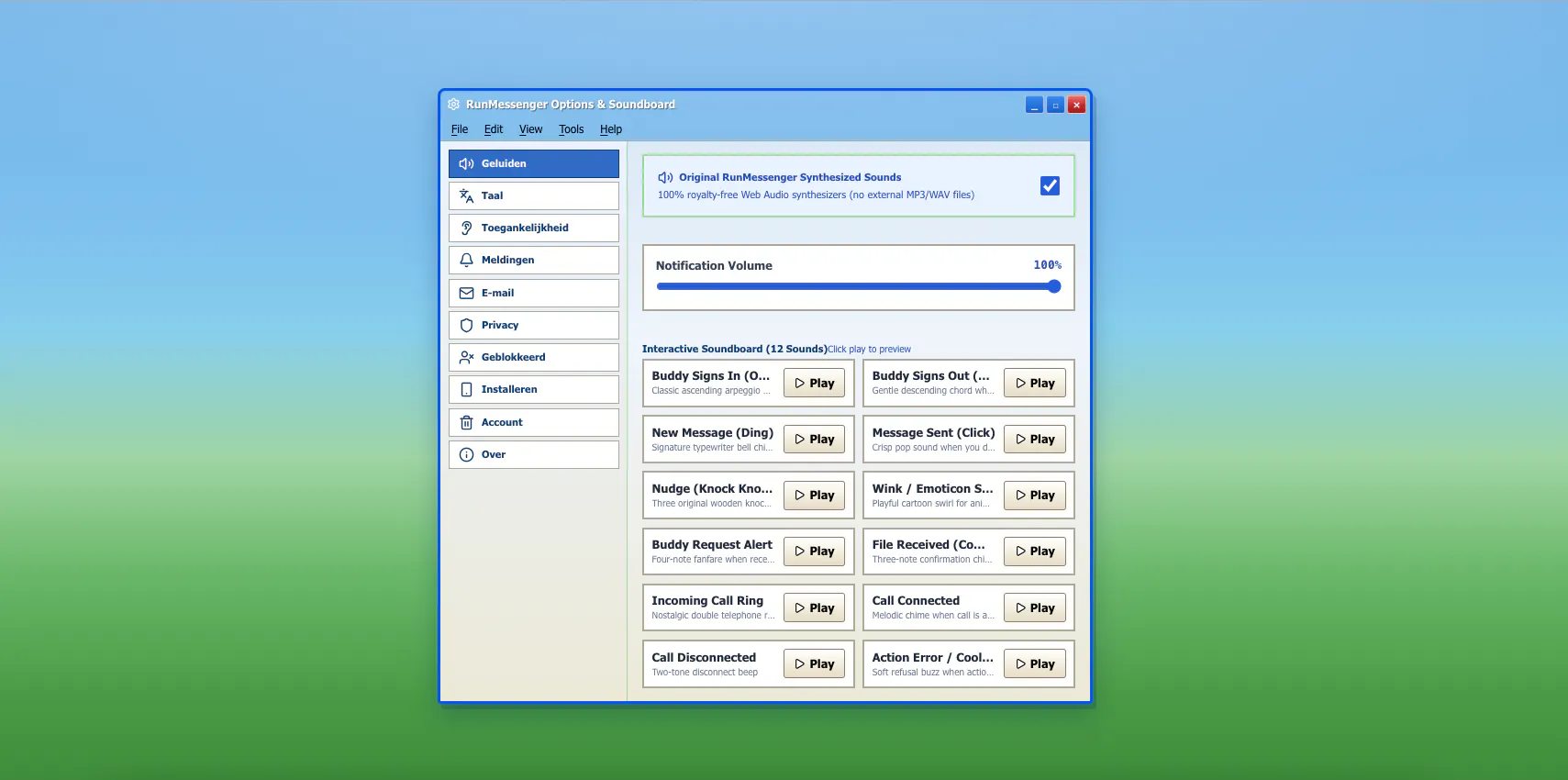Click the "Call Connected" sound title
This screenshot has height=780, width=1568.
[916, 601]
